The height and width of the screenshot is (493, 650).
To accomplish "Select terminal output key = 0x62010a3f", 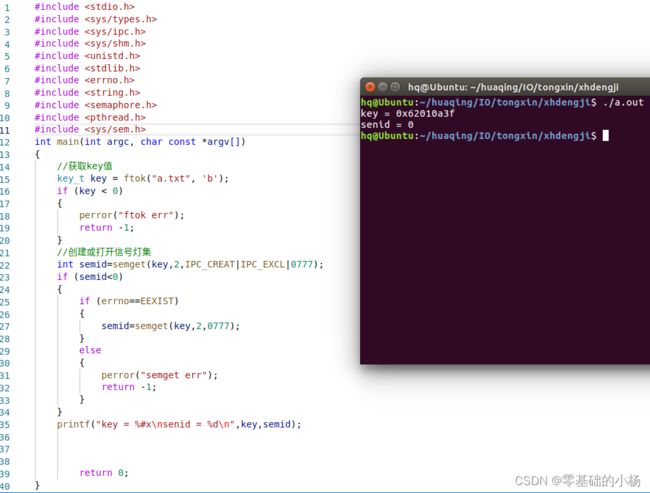I will point(407,113).
